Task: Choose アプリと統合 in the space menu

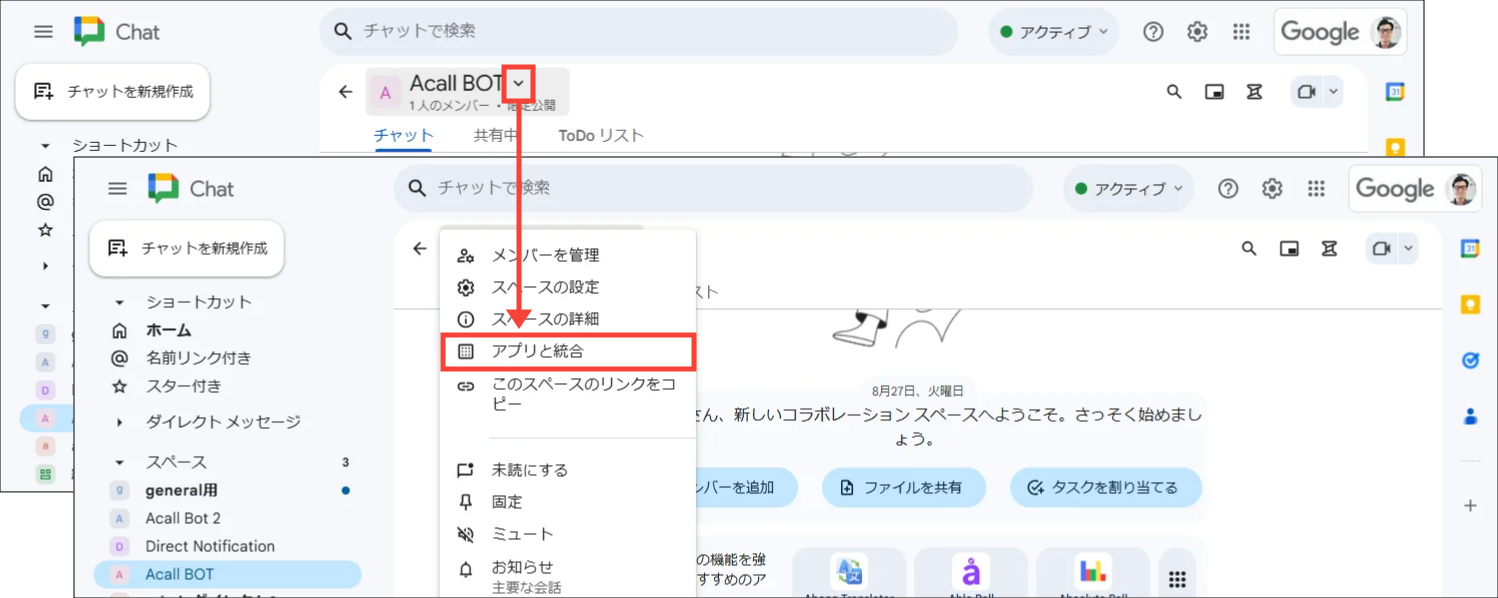Action: pos(568,351)
